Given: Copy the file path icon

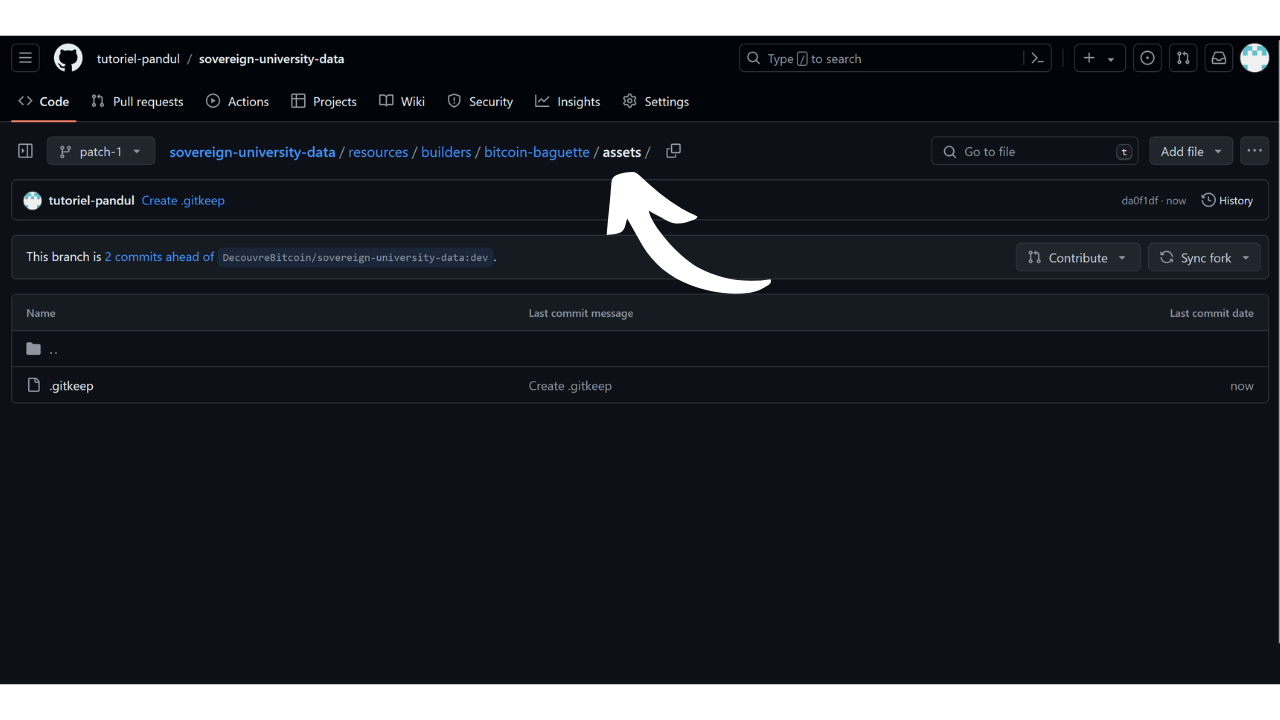Looking at the screenshot, I should 673,151.
